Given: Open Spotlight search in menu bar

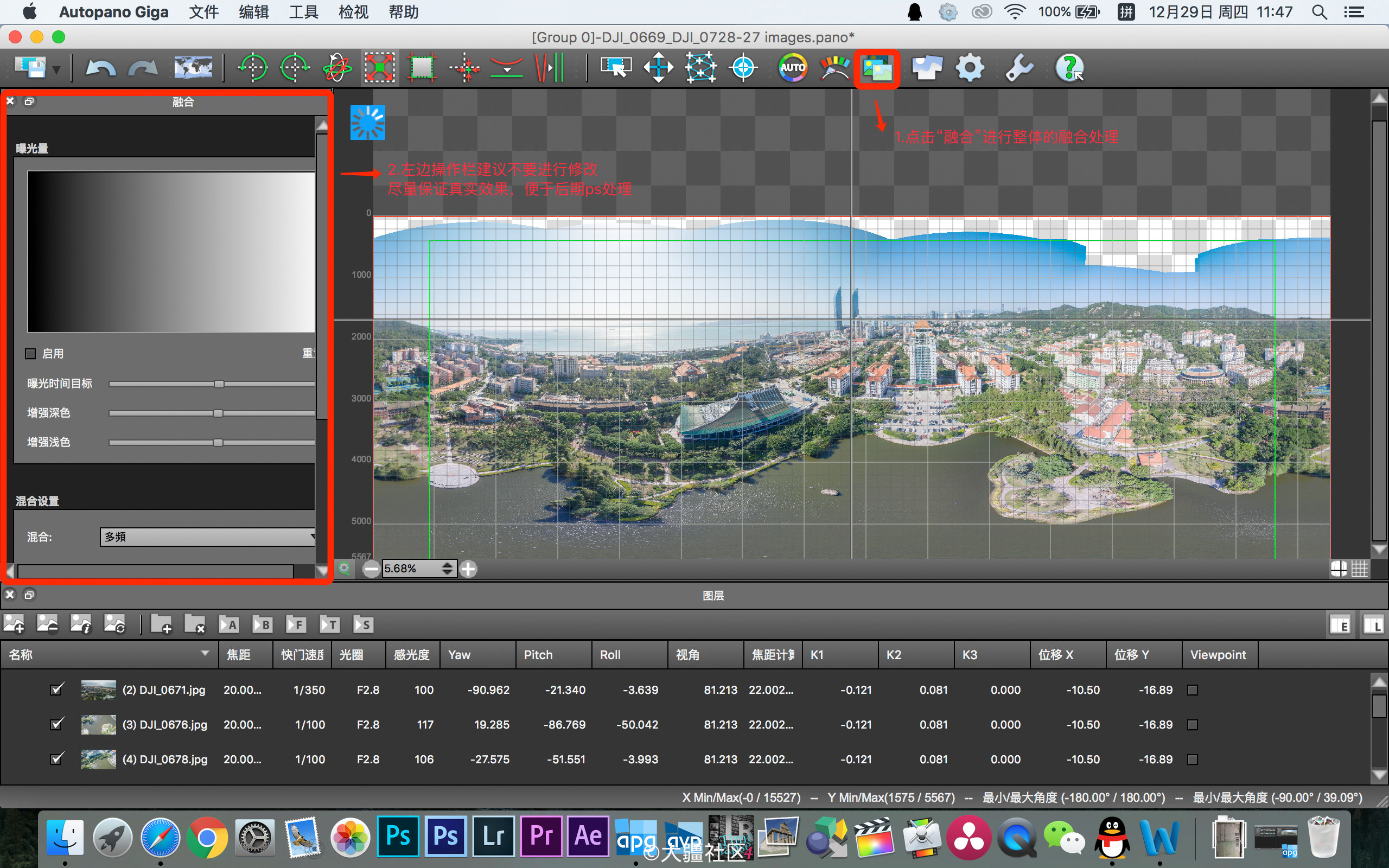Looking at the screenshot, I should tap(1320, 12).
